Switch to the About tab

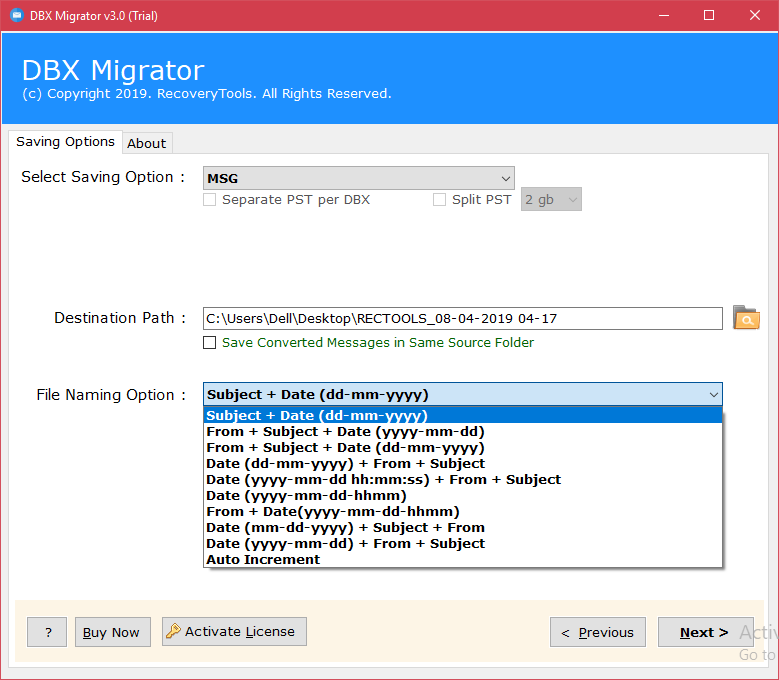tap(147, 143)
